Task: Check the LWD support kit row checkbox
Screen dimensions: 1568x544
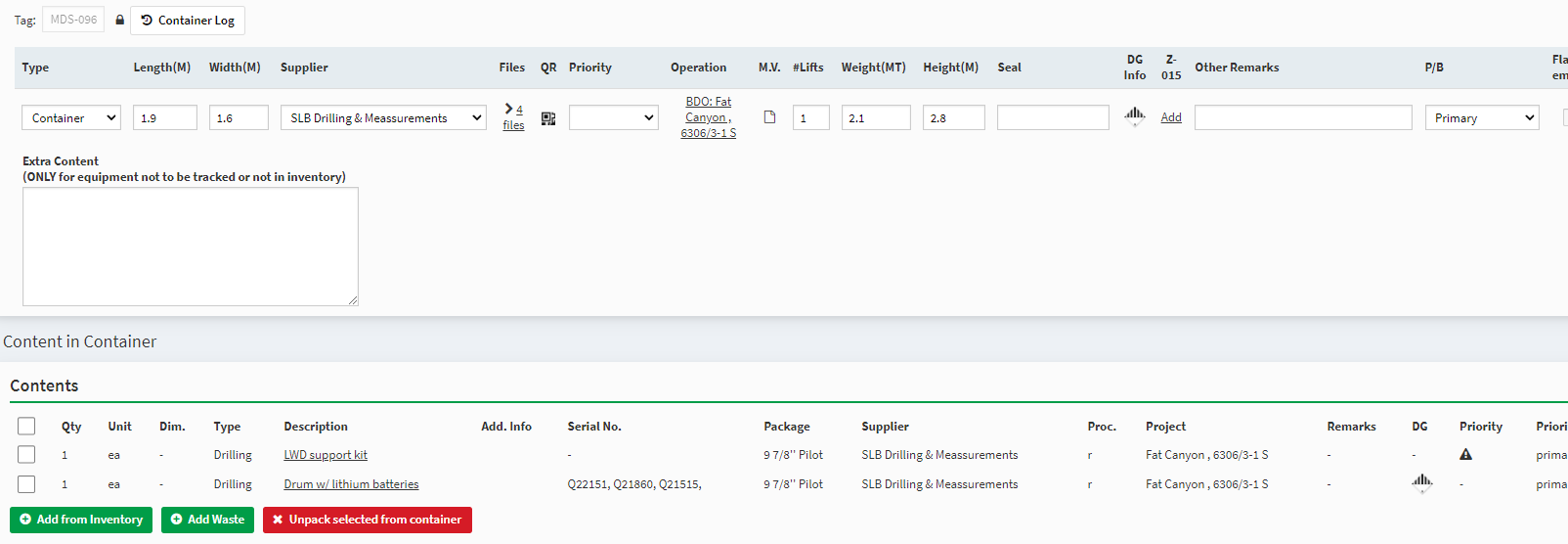Action: click(26, 455)
